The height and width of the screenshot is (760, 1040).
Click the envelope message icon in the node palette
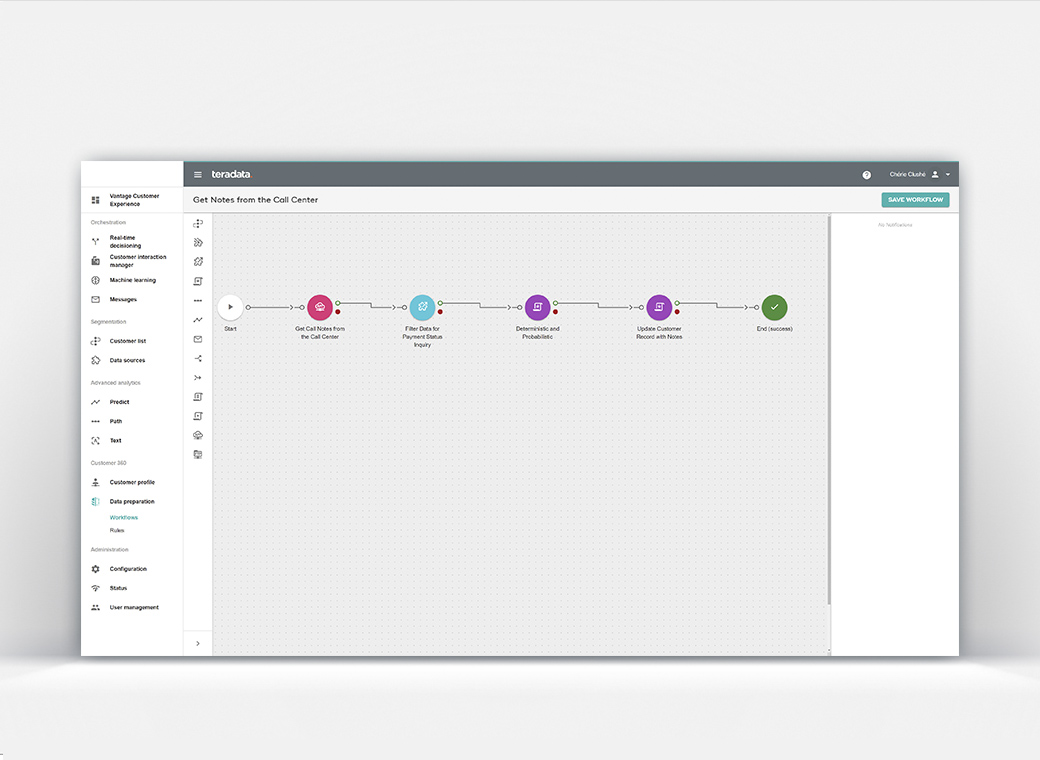[197, 339]
